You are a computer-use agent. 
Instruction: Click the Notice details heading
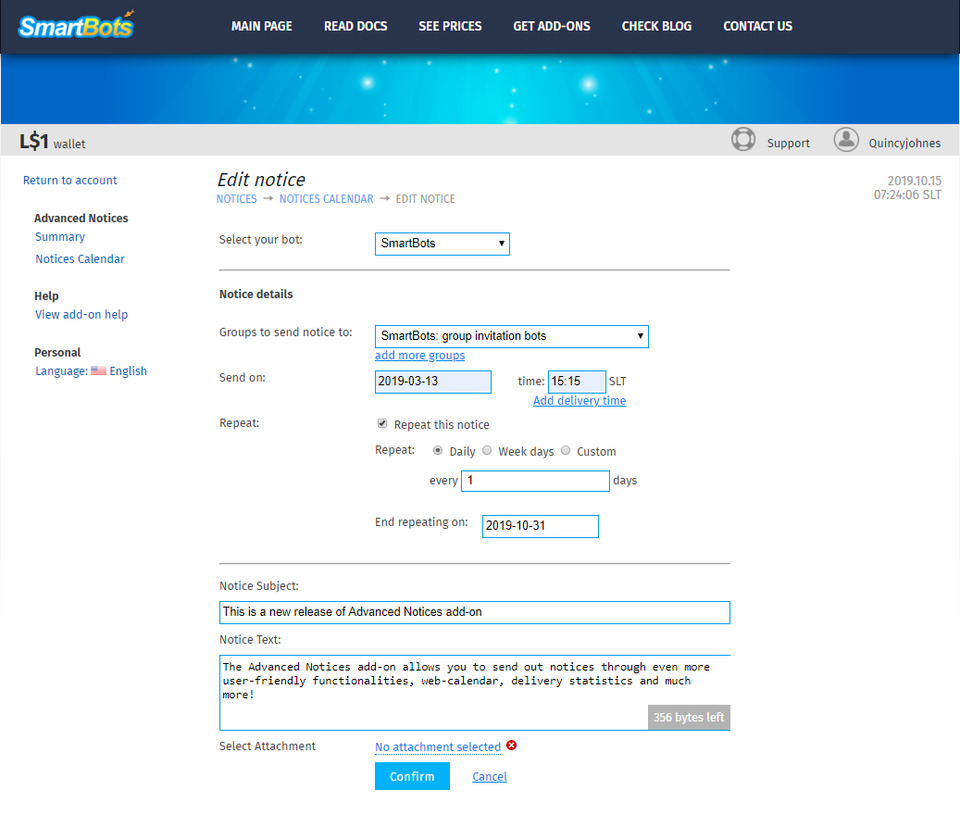pos(256,294)
